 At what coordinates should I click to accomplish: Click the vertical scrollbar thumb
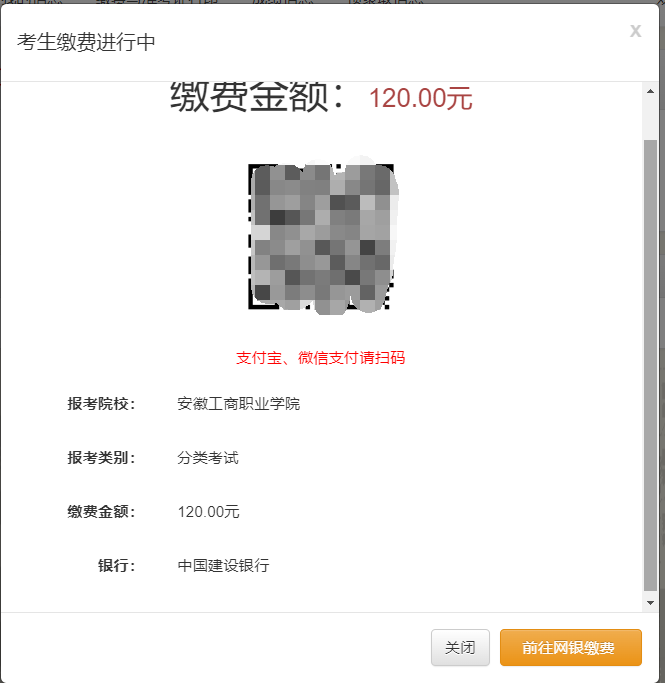click(x=650, y=365)
